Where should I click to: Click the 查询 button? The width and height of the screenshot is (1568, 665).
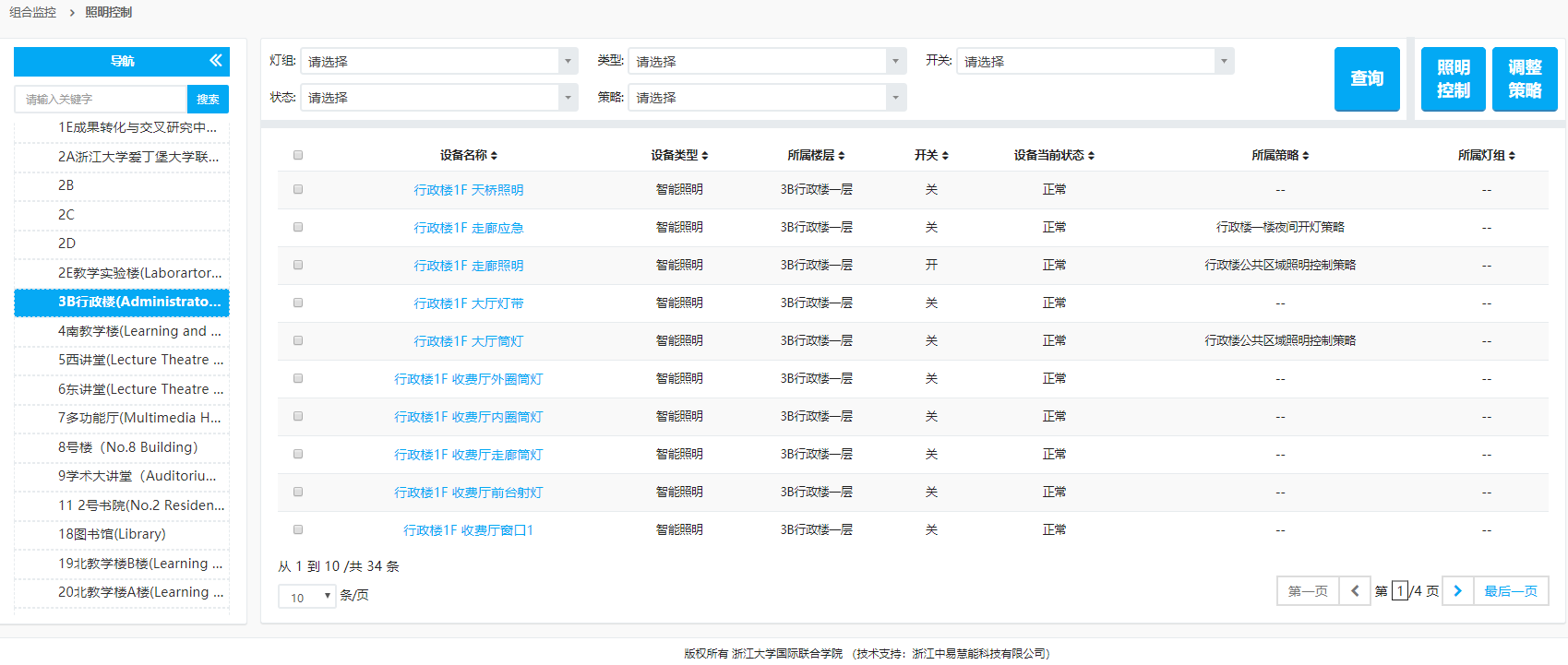(x=1367, y=79)
